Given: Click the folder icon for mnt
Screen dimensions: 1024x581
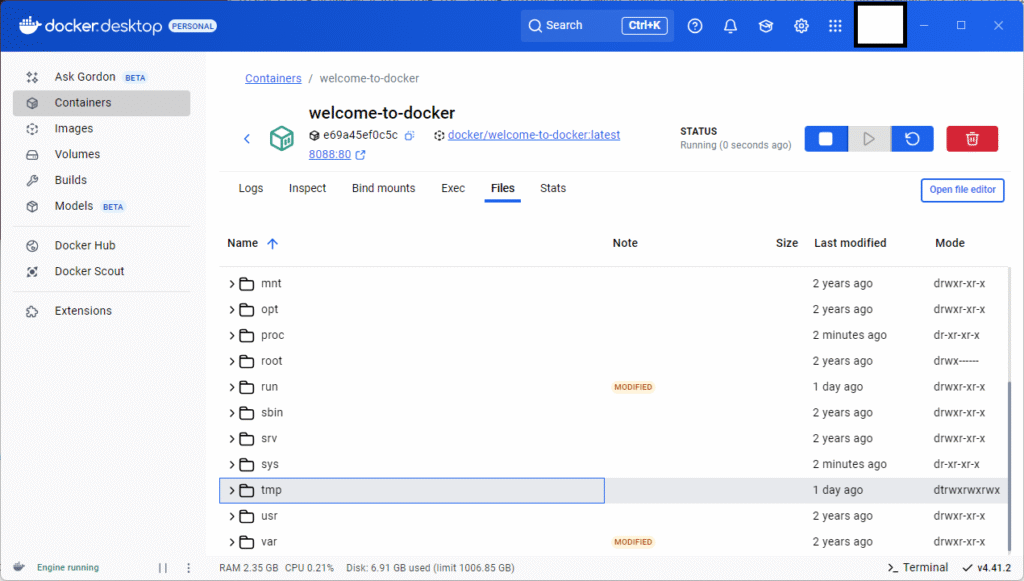Looking at the screenshot, I should (247, 284).
